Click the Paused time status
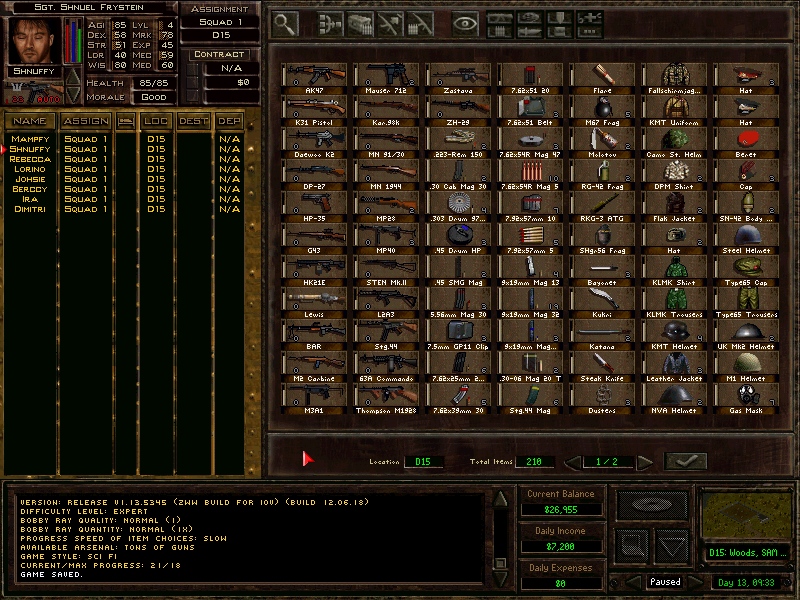 coord(665,582)
